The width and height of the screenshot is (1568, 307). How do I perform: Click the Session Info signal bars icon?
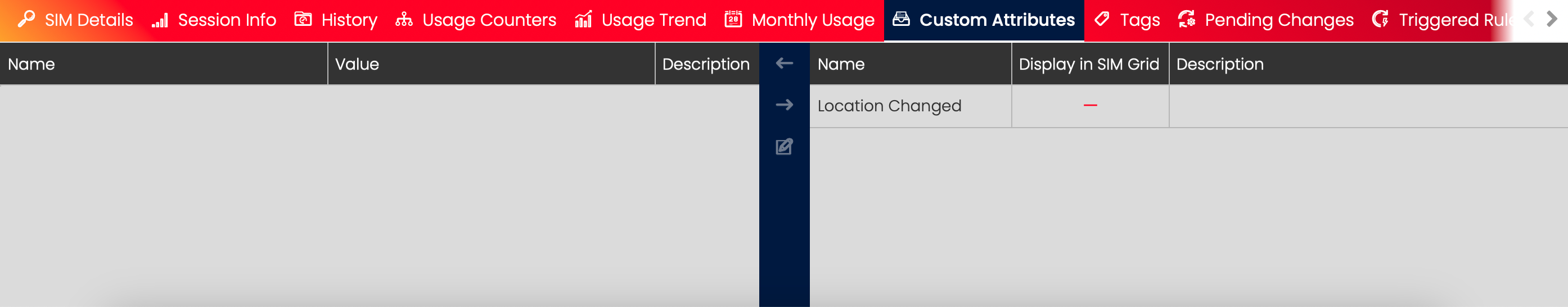[160, 20]
